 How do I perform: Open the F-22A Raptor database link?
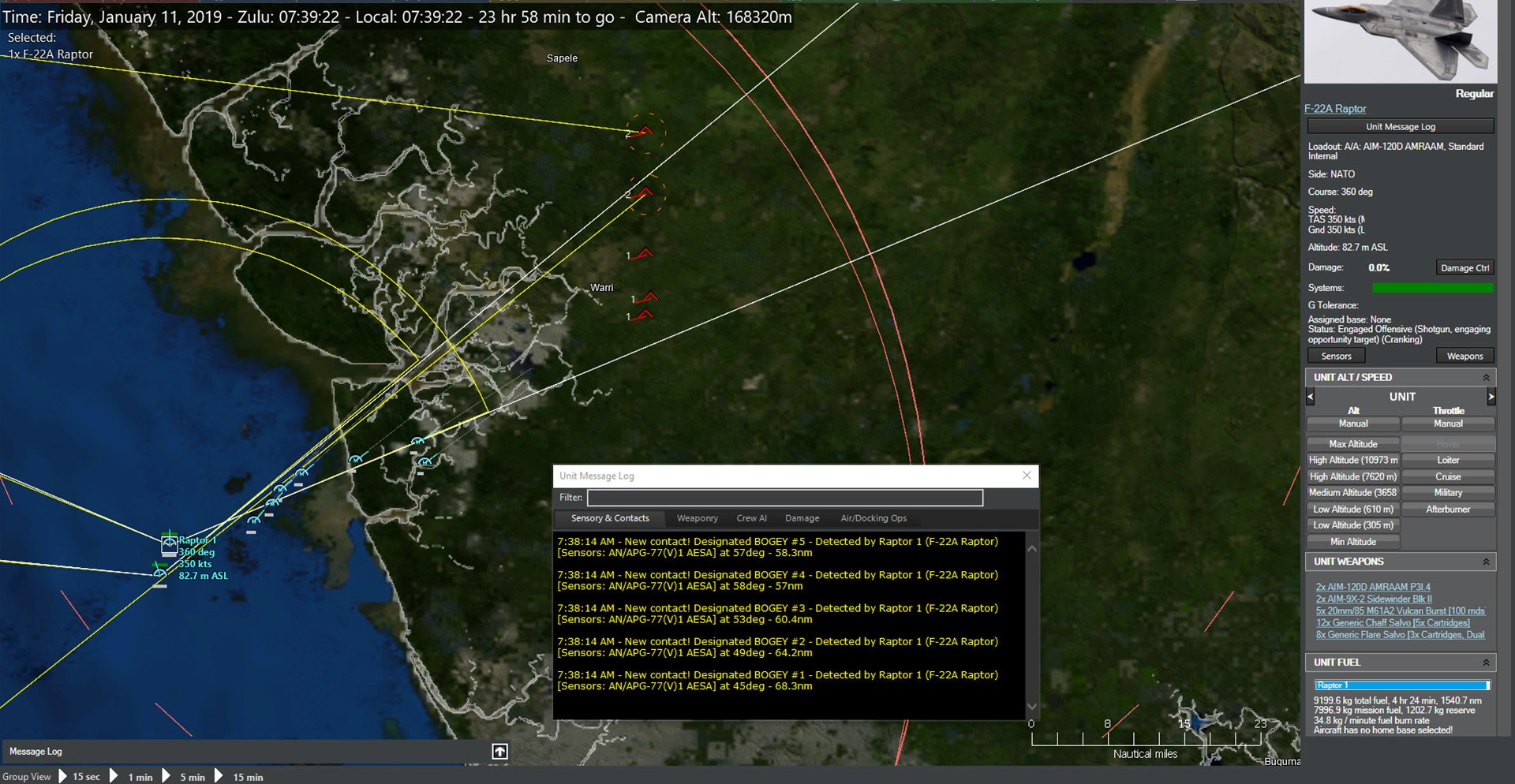point(1335,109)
